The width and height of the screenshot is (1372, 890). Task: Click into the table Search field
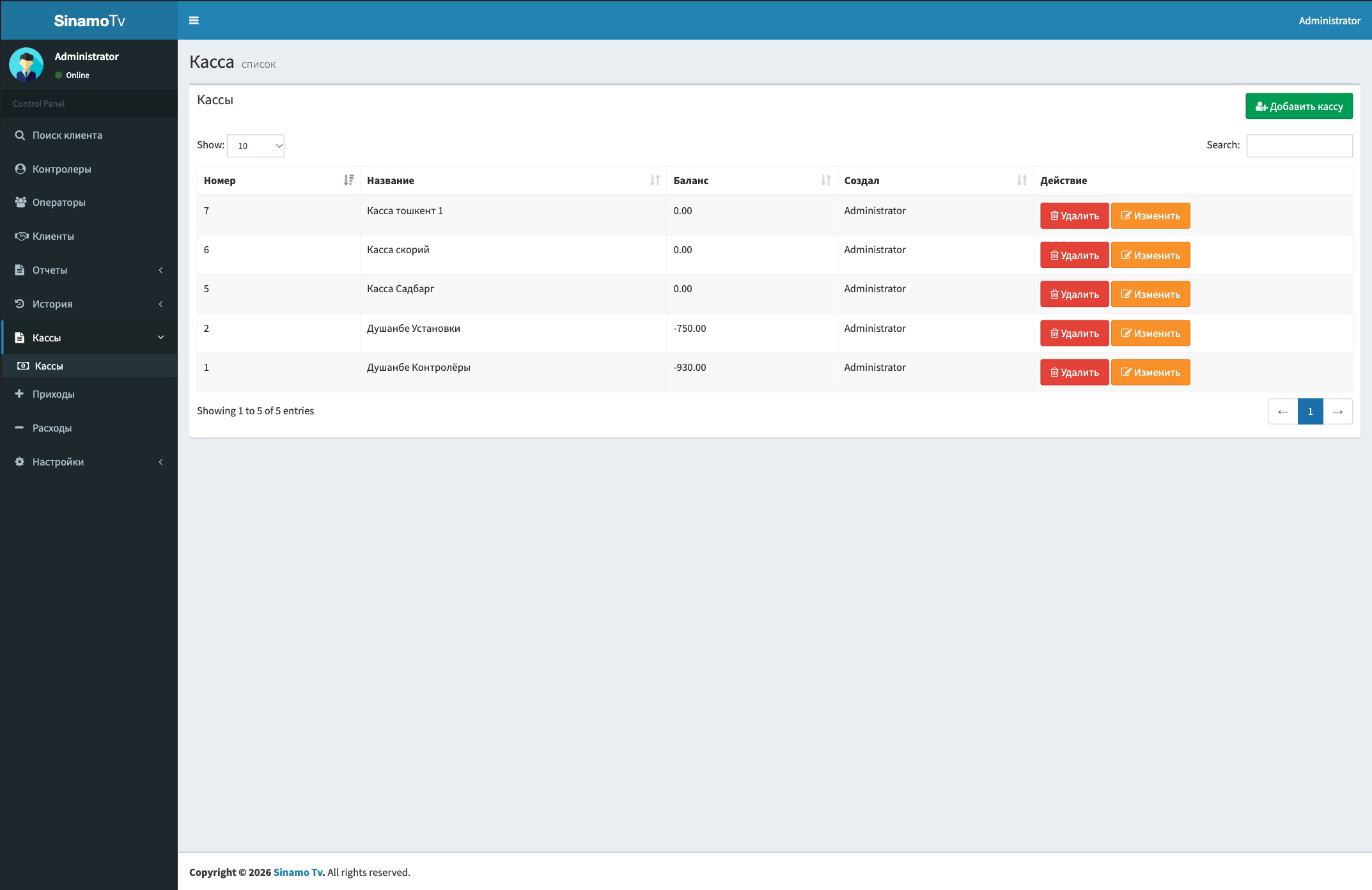coord(1299,146)
